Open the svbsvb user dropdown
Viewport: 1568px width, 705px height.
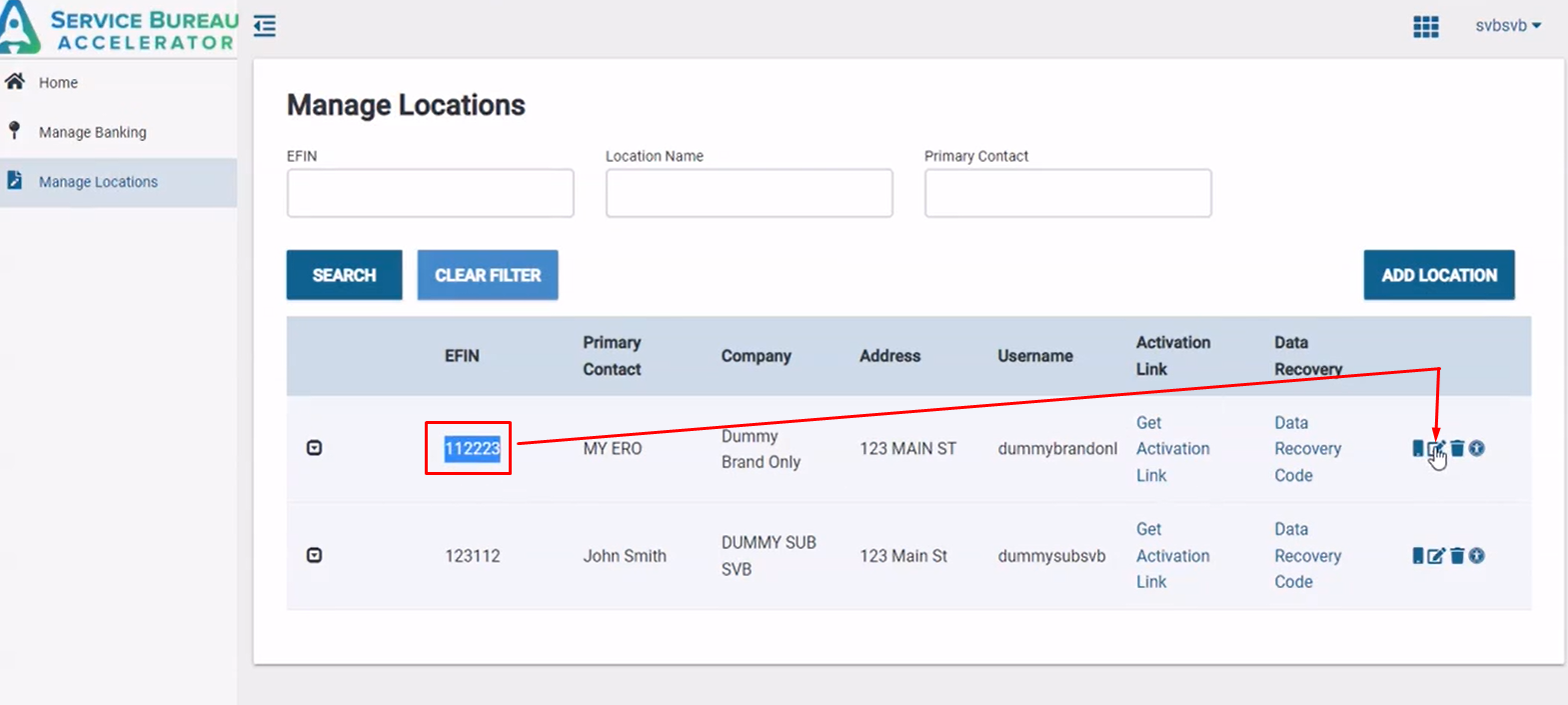1507,26
